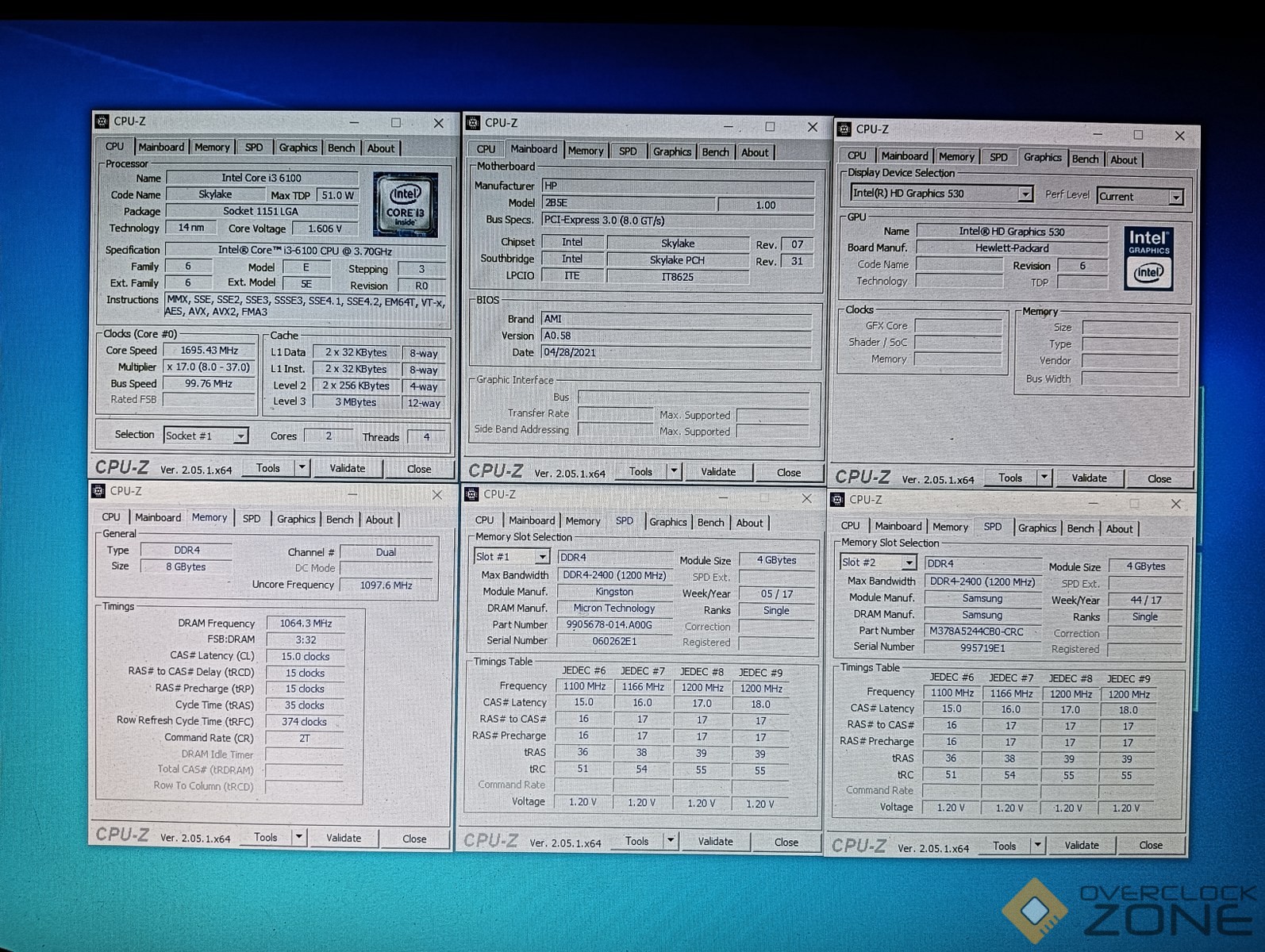Open Mainboard tab in the Display Device window
1265x952 pixels.
coord(904,156)
